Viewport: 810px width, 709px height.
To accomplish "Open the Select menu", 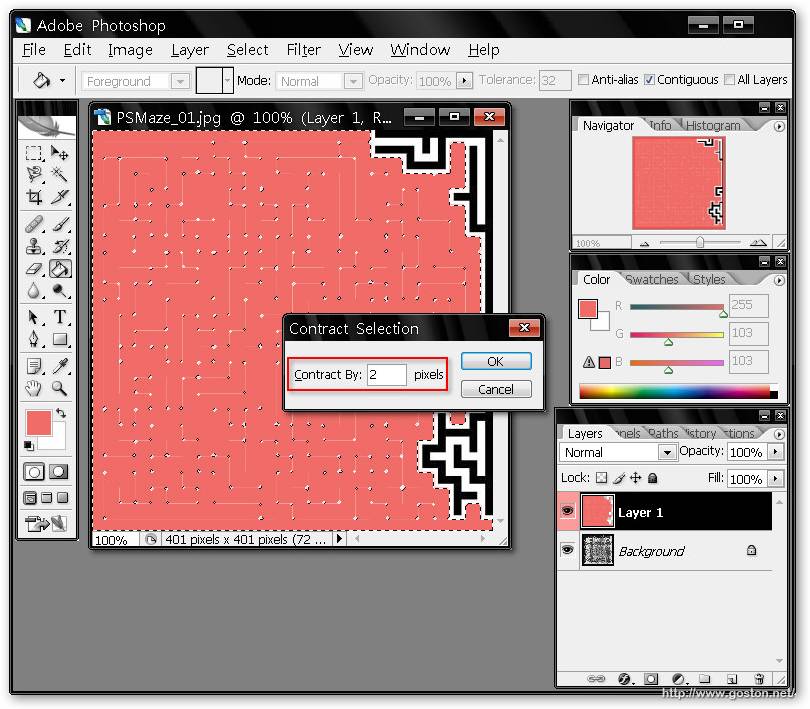I will click(247, 50).
